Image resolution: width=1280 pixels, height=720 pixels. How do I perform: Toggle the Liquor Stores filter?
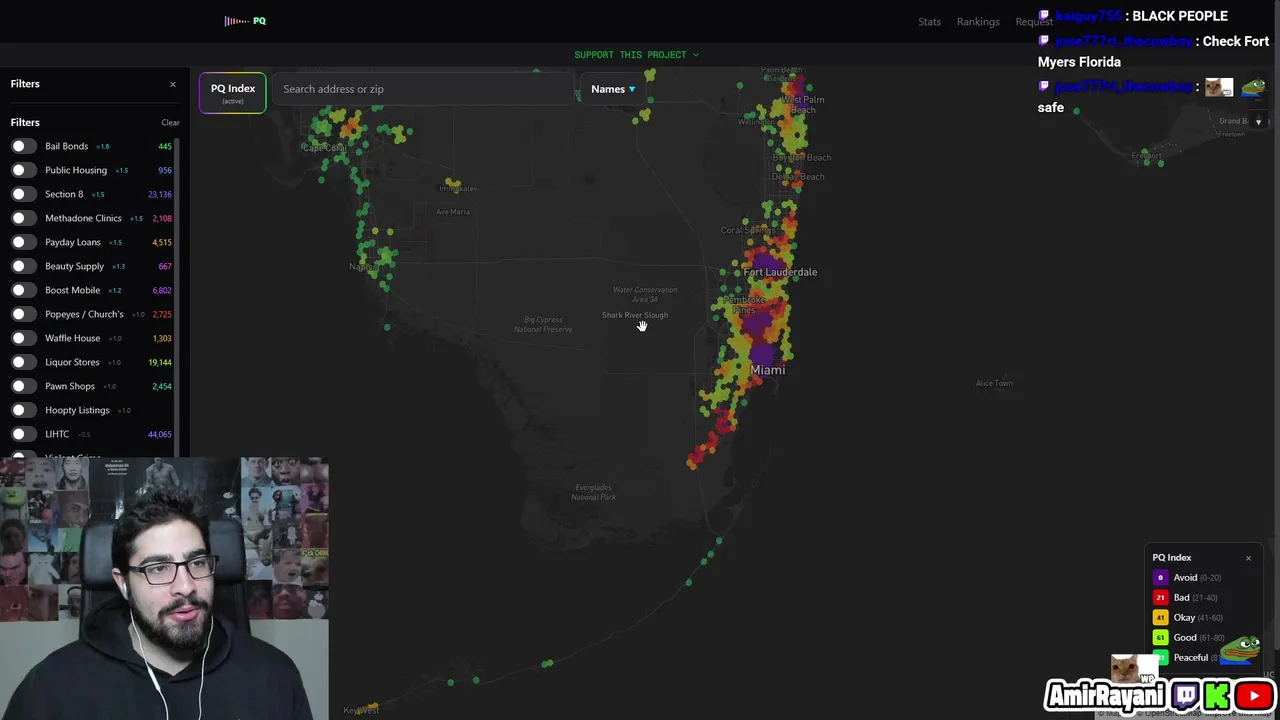[x=23, y=362]
